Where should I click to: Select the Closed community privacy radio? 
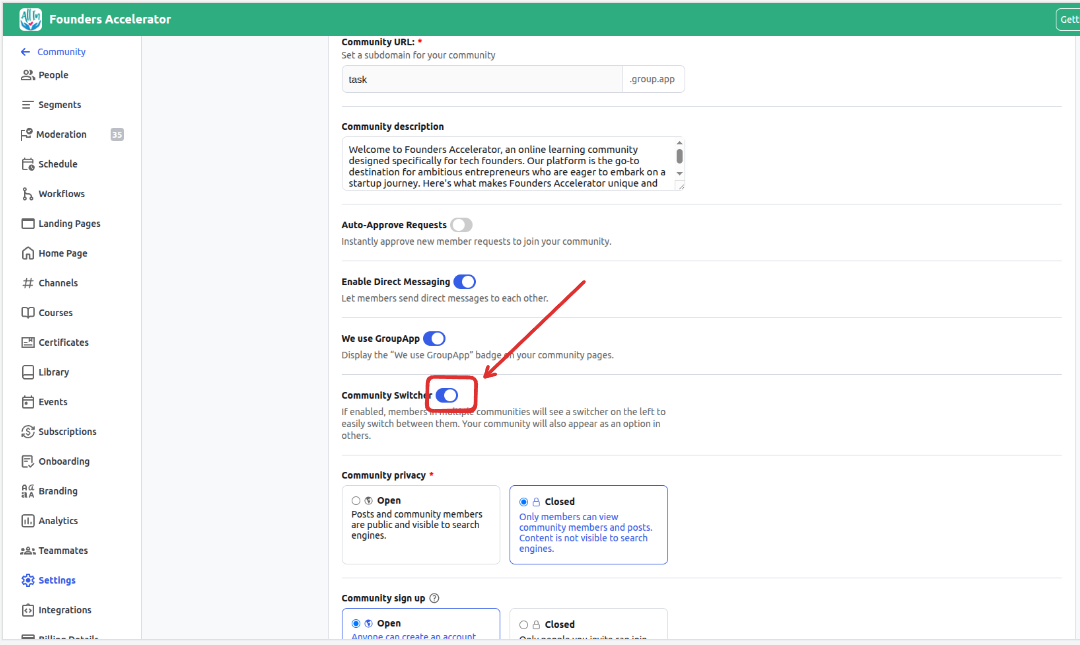click(523, 502)
